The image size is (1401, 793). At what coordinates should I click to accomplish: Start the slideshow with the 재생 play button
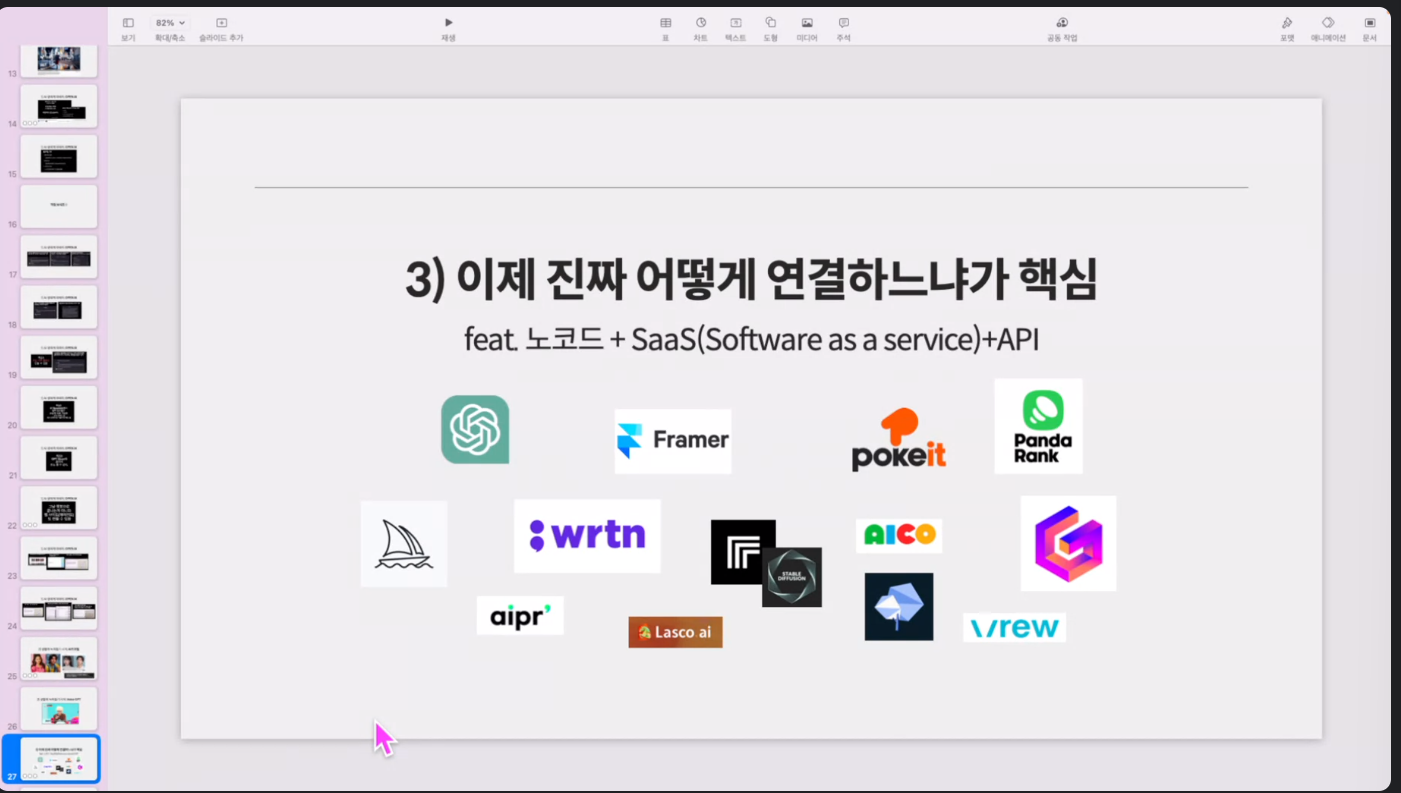[x=449, y=22]
